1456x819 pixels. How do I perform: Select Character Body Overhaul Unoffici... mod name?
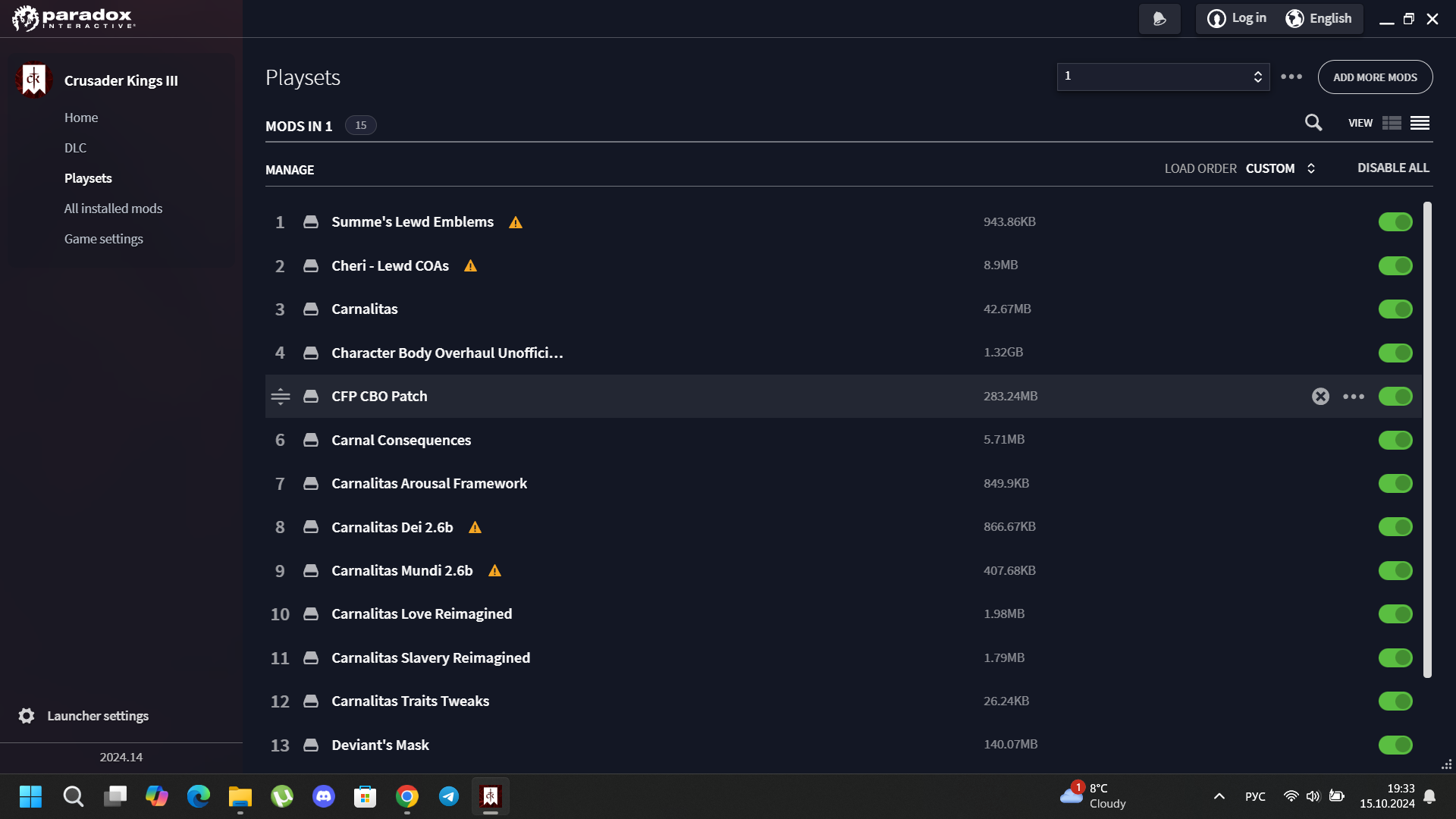[x=447, y=353]
